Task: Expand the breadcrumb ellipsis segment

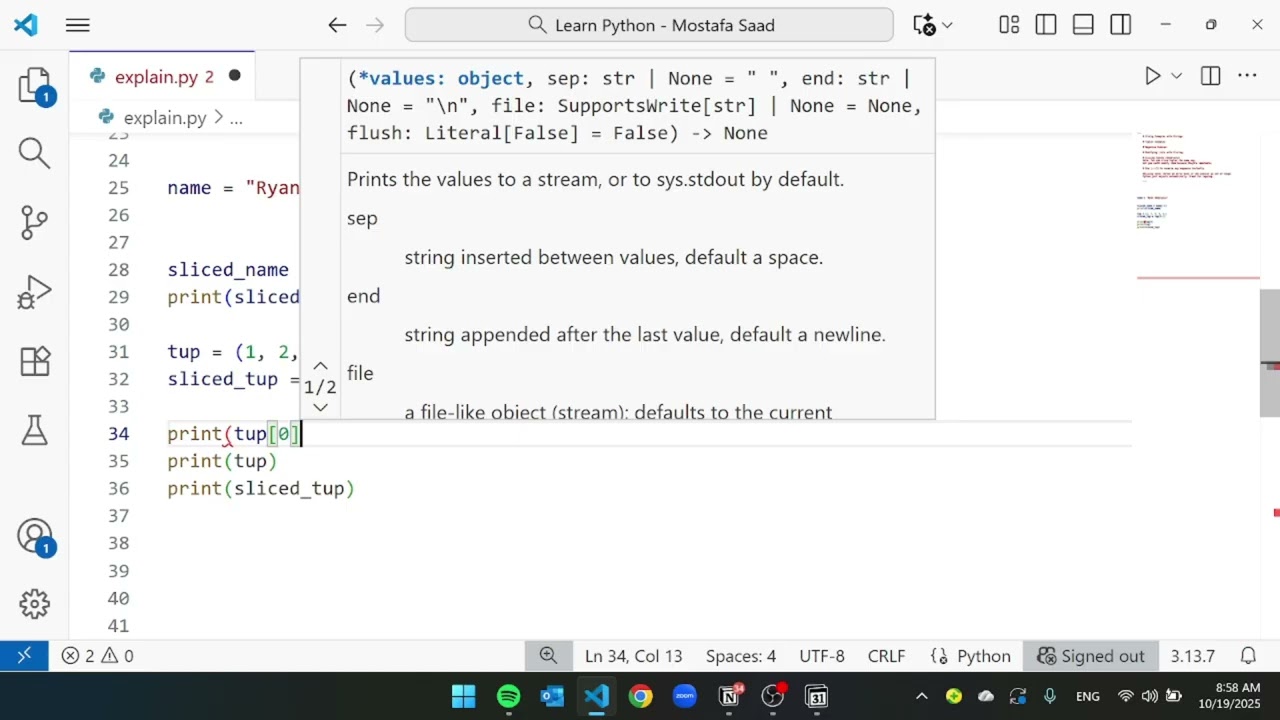Action: pos(236,118)
